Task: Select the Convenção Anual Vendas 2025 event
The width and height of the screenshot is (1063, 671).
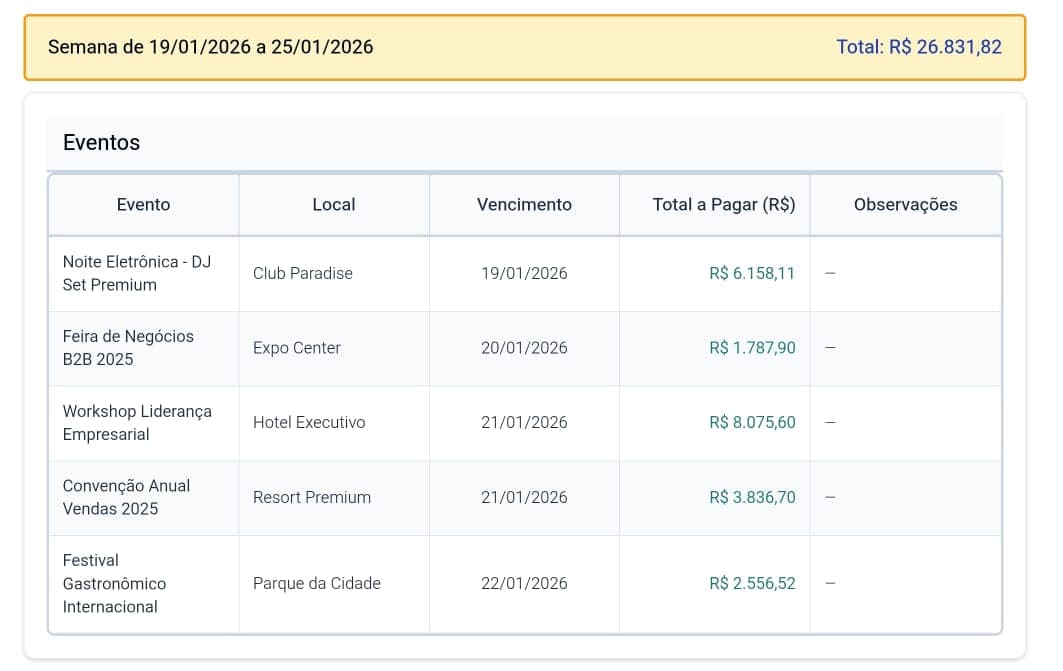Action: click(x=127, y=497)
